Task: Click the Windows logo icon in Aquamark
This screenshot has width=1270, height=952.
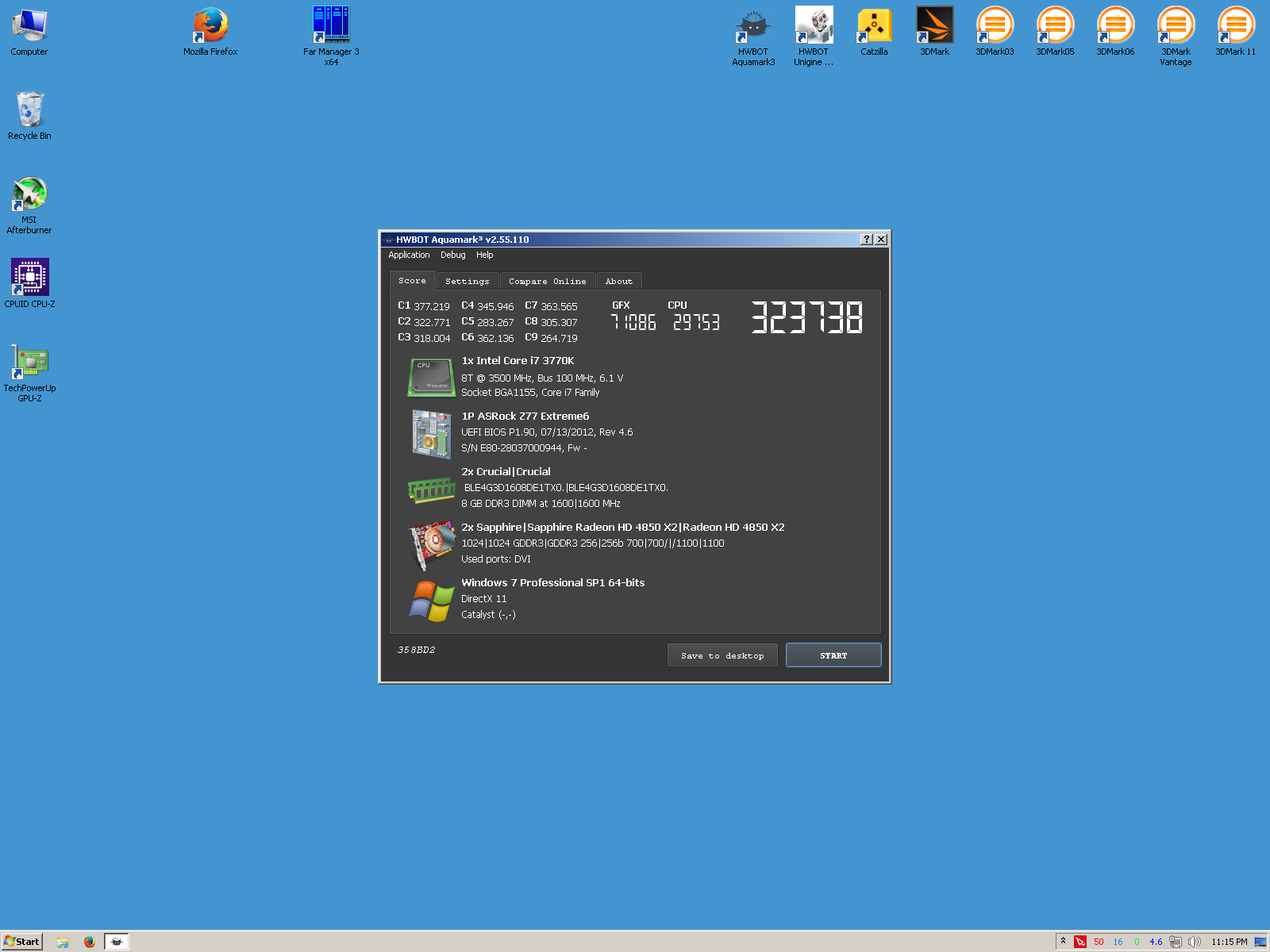Action: coord(433,601)
